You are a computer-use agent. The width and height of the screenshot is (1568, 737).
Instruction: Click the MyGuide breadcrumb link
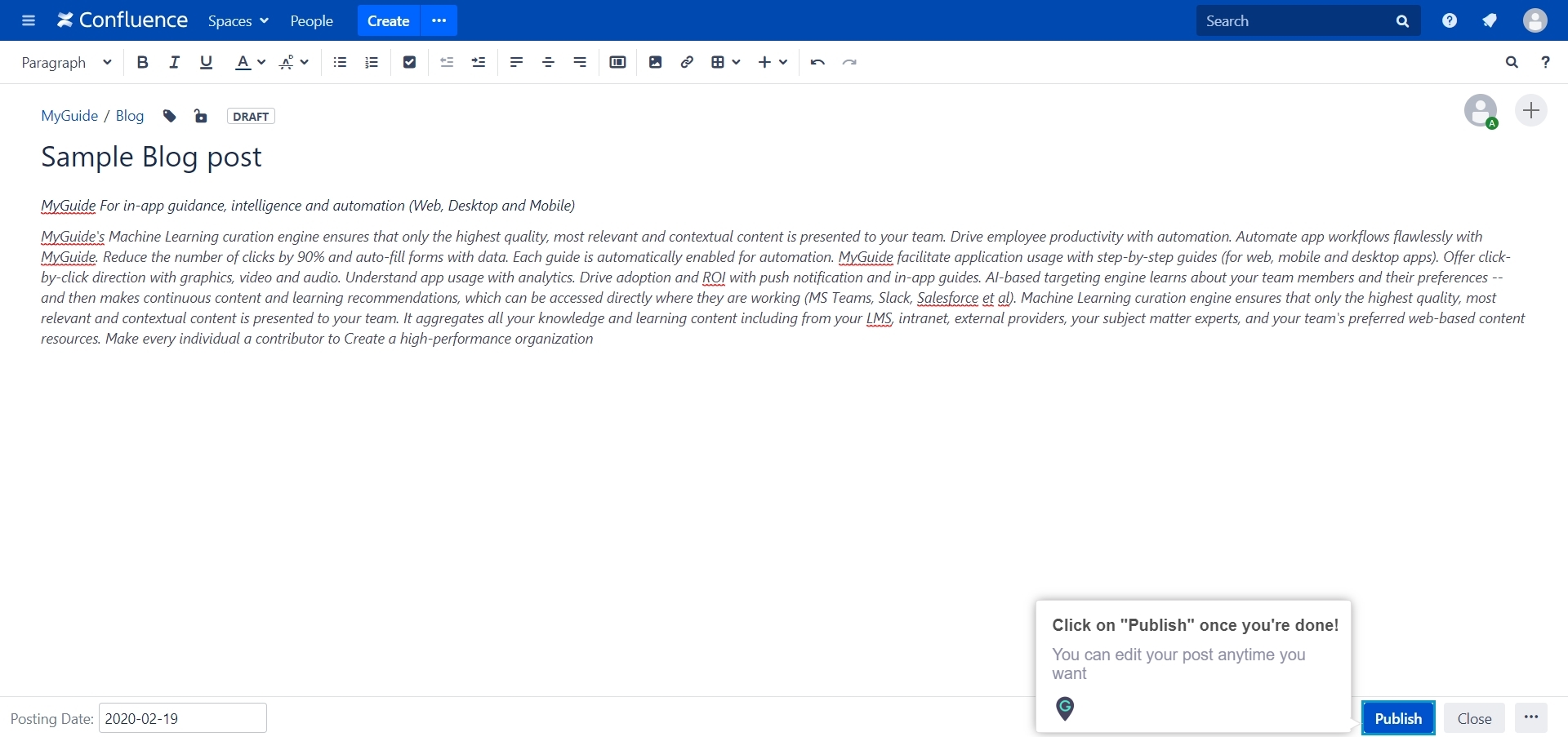pyautogui.click(x=69, y=116)
